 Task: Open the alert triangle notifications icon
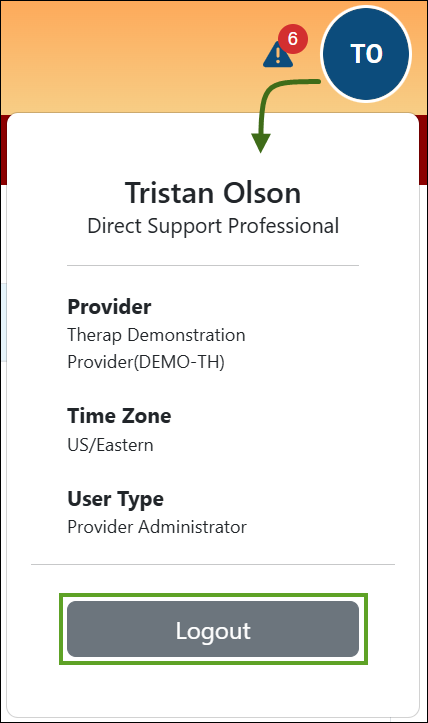pos(278,54)
